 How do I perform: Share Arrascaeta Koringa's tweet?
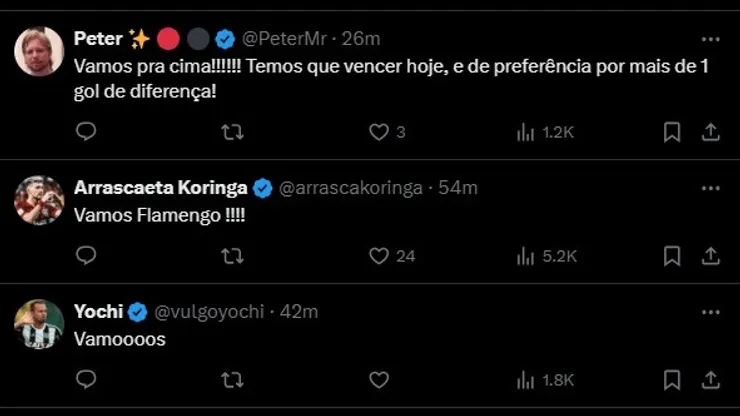[710, 256]
